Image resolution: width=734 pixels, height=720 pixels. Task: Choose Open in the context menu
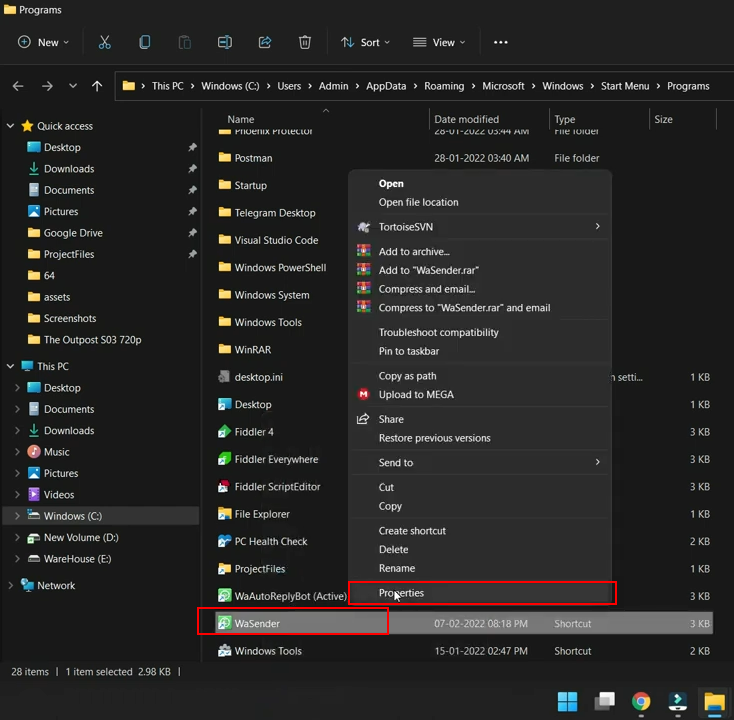[480, 184]
